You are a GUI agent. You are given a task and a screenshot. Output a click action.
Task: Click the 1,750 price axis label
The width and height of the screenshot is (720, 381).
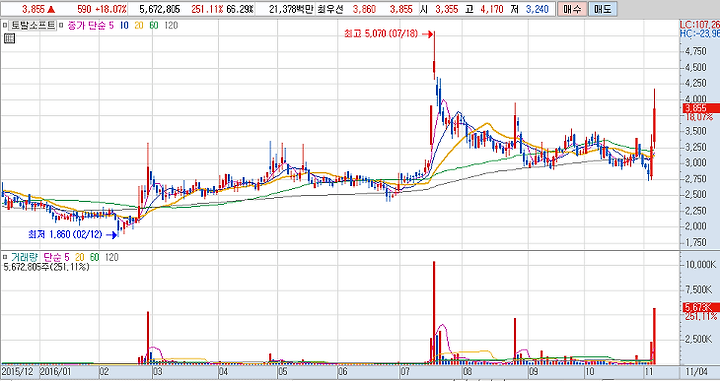pyautogui.click(x=696, y=242)
